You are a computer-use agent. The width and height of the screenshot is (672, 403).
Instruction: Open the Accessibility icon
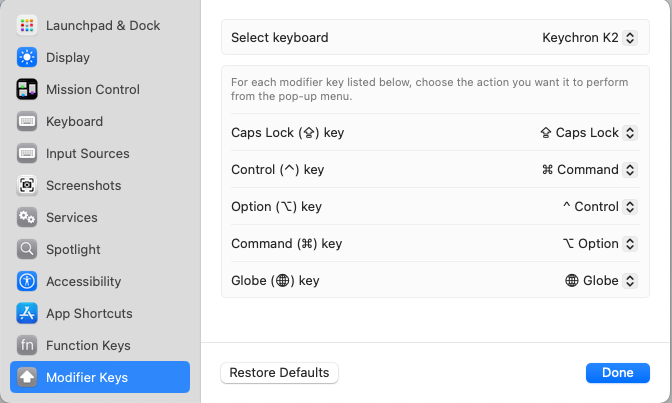(27, 281)
